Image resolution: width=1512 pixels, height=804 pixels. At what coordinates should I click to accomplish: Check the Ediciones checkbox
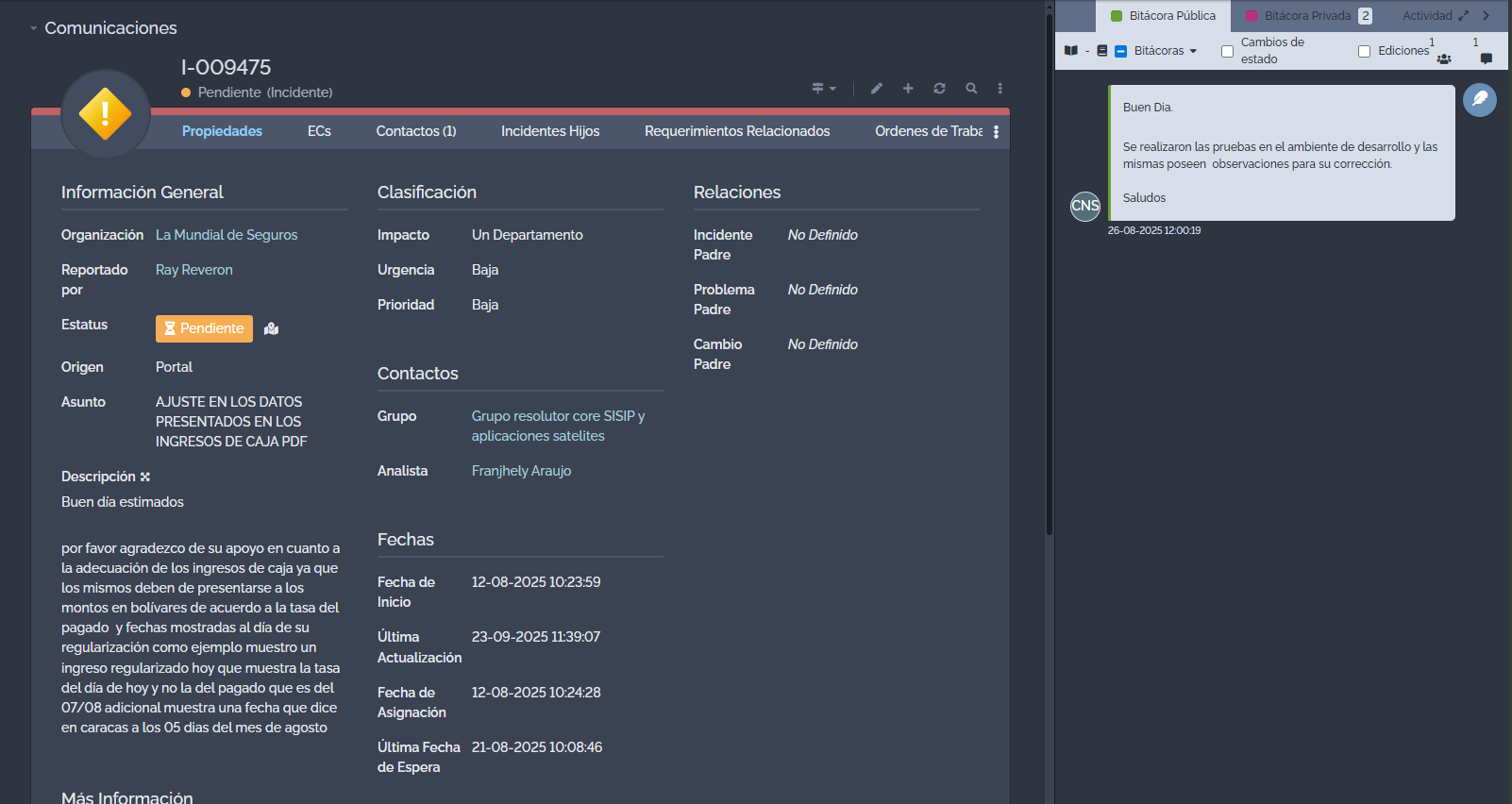point(1364,52)
